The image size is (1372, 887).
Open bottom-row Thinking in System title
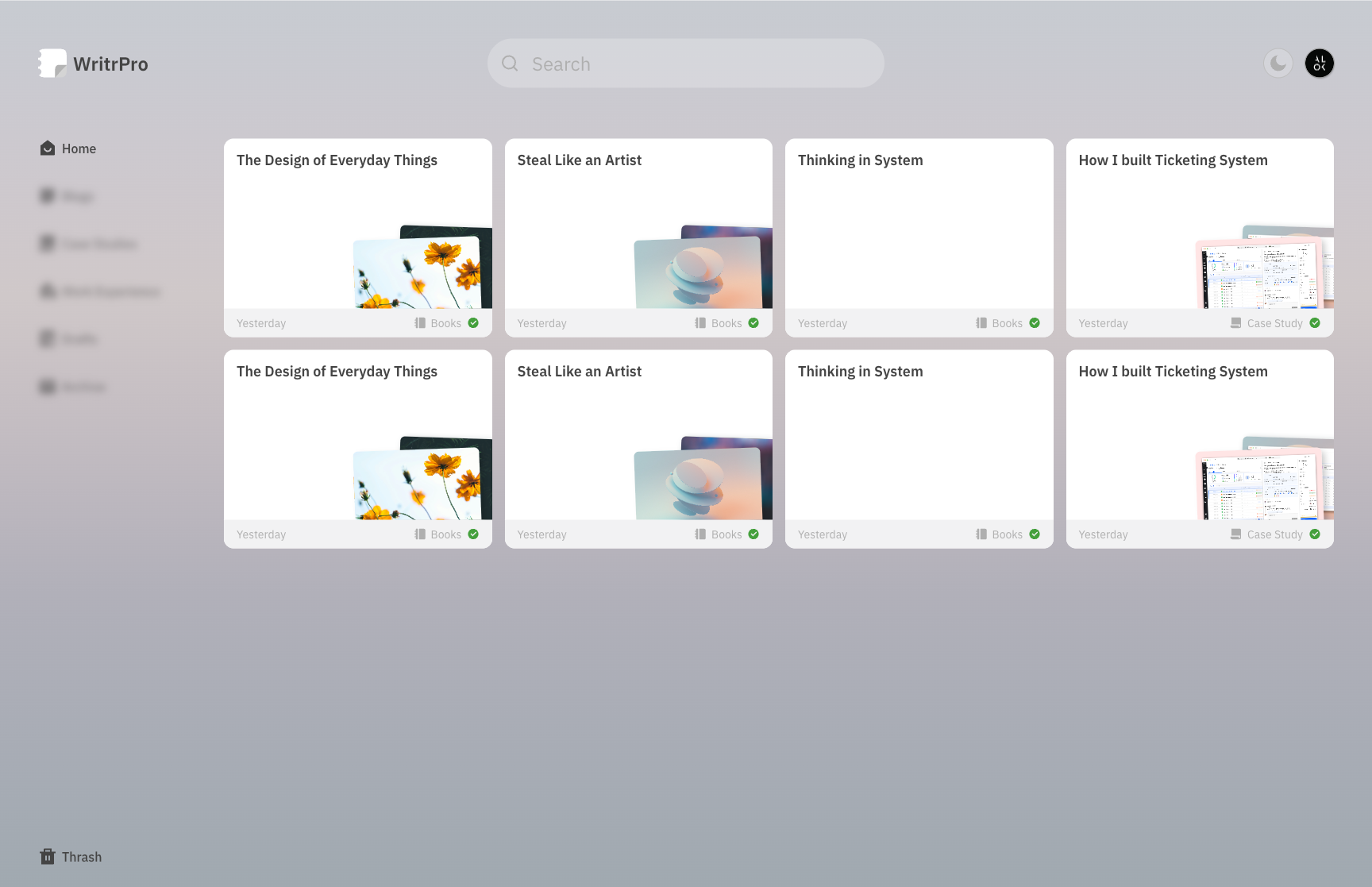(x=861, y=372)
